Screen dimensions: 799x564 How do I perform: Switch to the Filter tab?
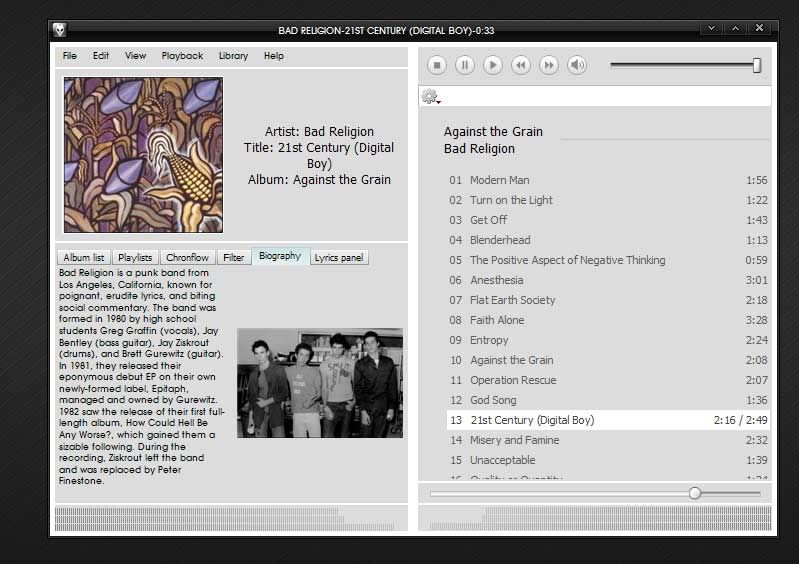tap(233, 257)
